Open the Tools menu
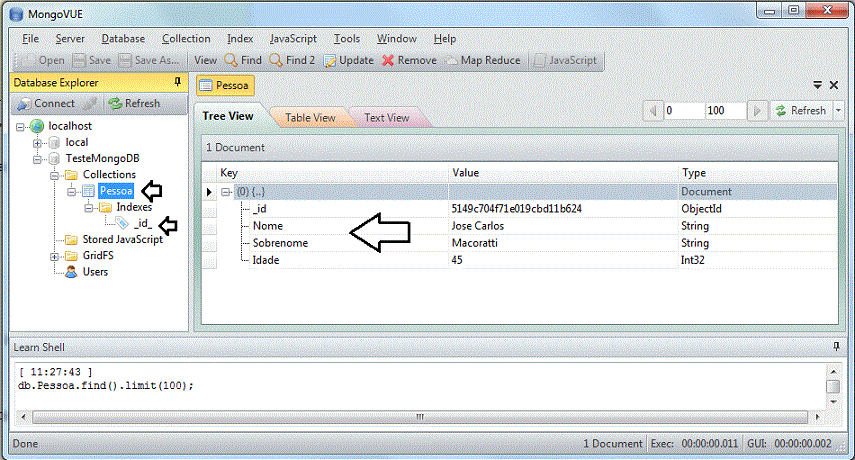The height and width of the screenshot is (460, 855). (x=347, y=39)
